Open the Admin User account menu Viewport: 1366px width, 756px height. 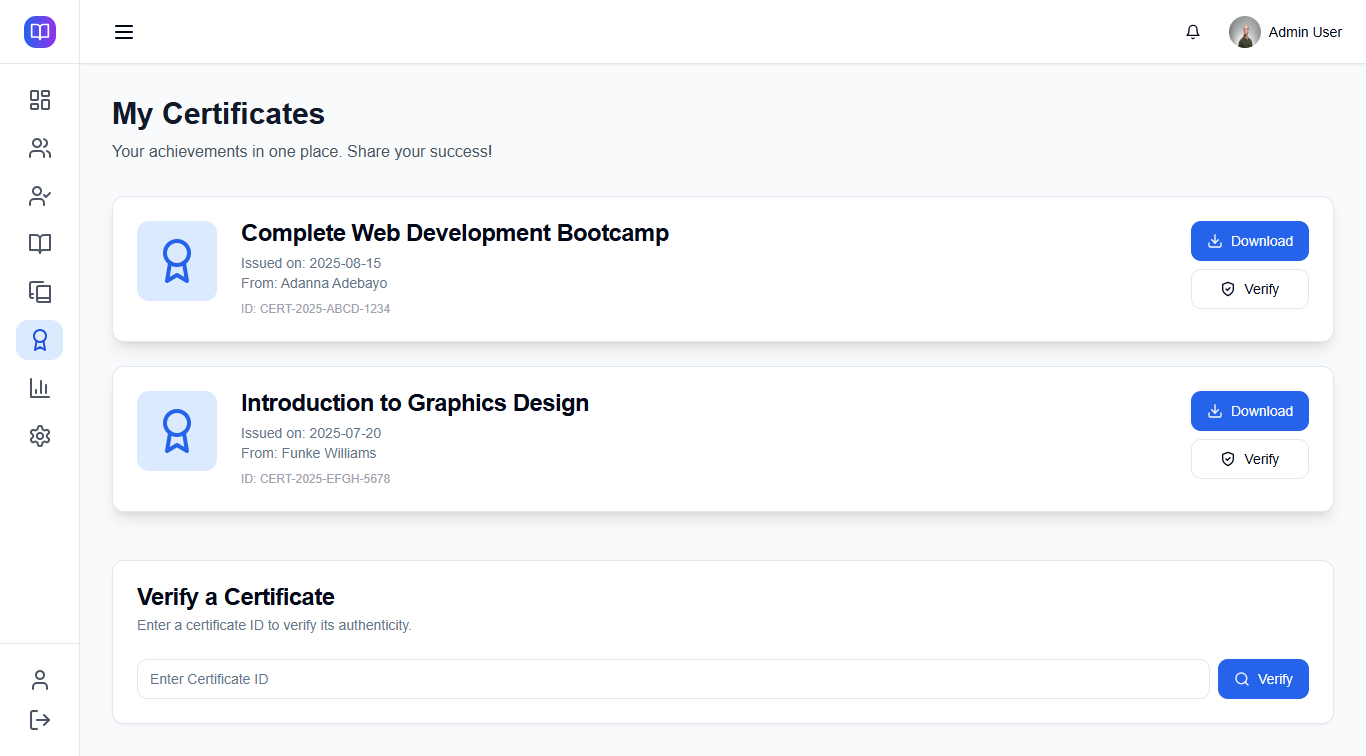(1286, 32)
